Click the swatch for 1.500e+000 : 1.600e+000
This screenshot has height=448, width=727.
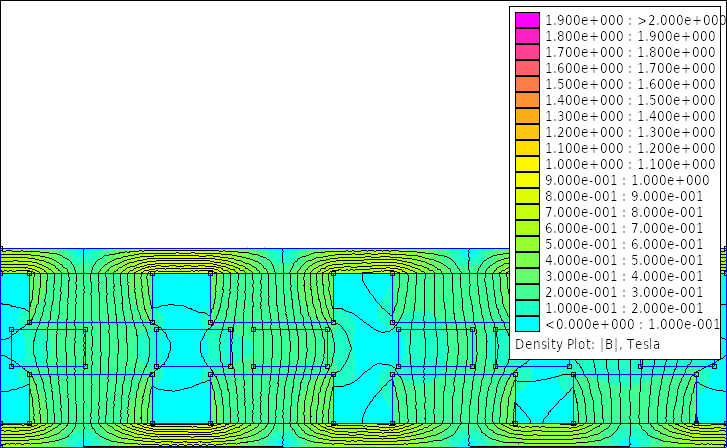click(x=527, y=84)
